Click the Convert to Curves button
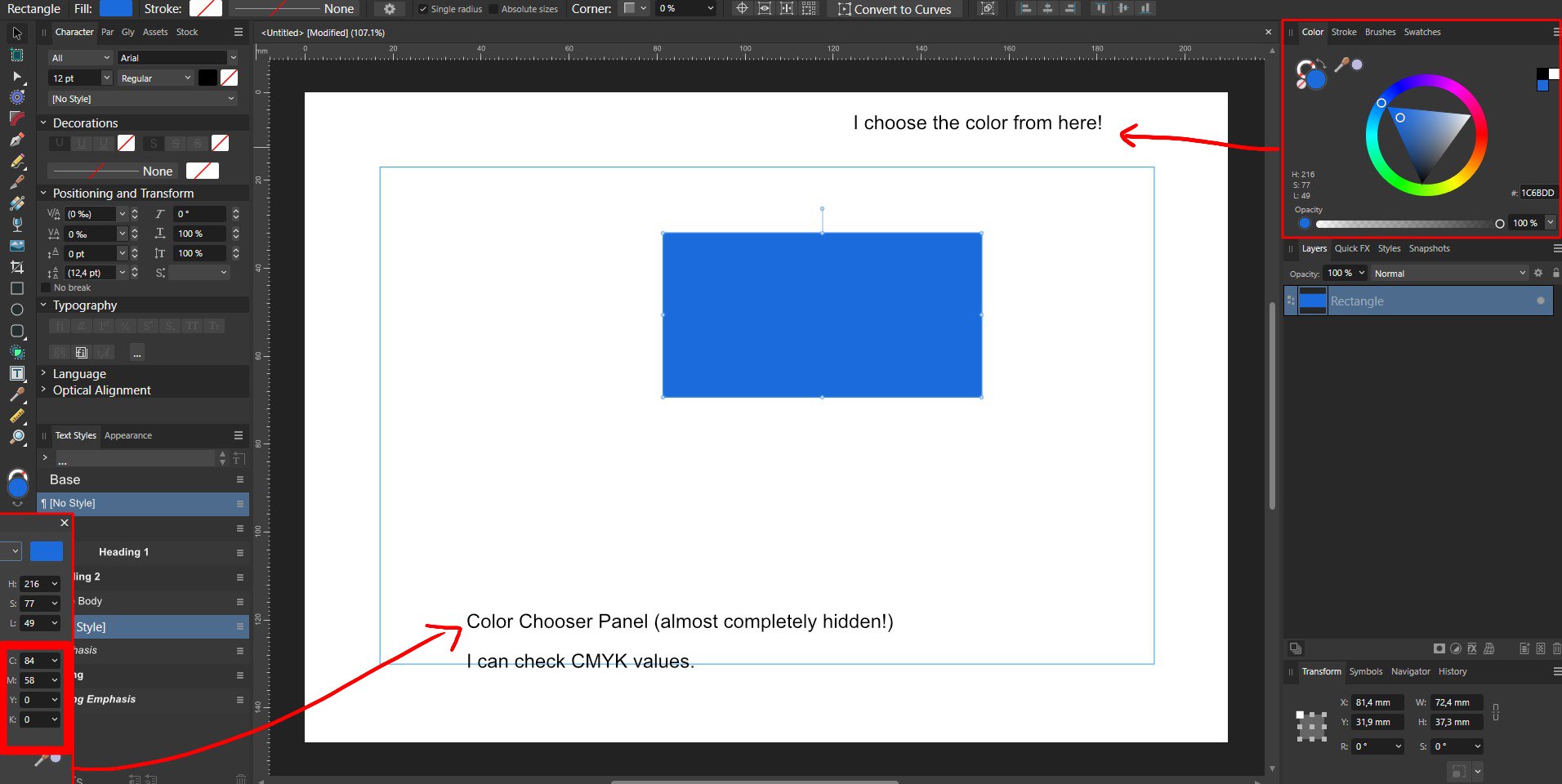This screenshot has height=784, width=1562. (x=894, y=9)
